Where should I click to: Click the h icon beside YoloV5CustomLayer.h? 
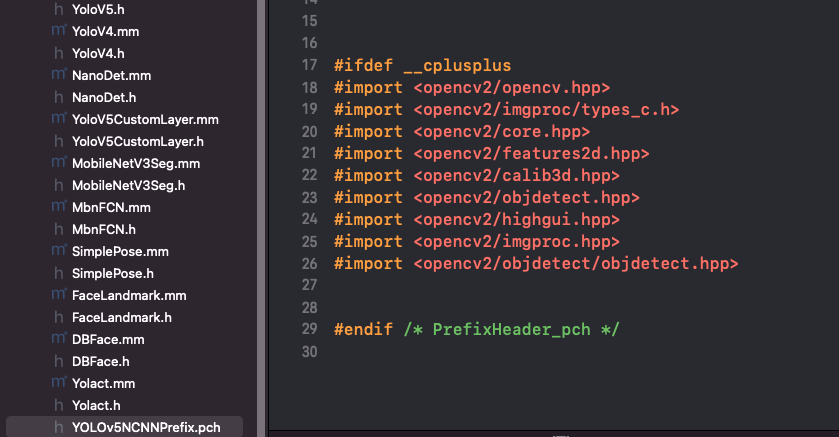pyautogui.click(x=59, y=141)
